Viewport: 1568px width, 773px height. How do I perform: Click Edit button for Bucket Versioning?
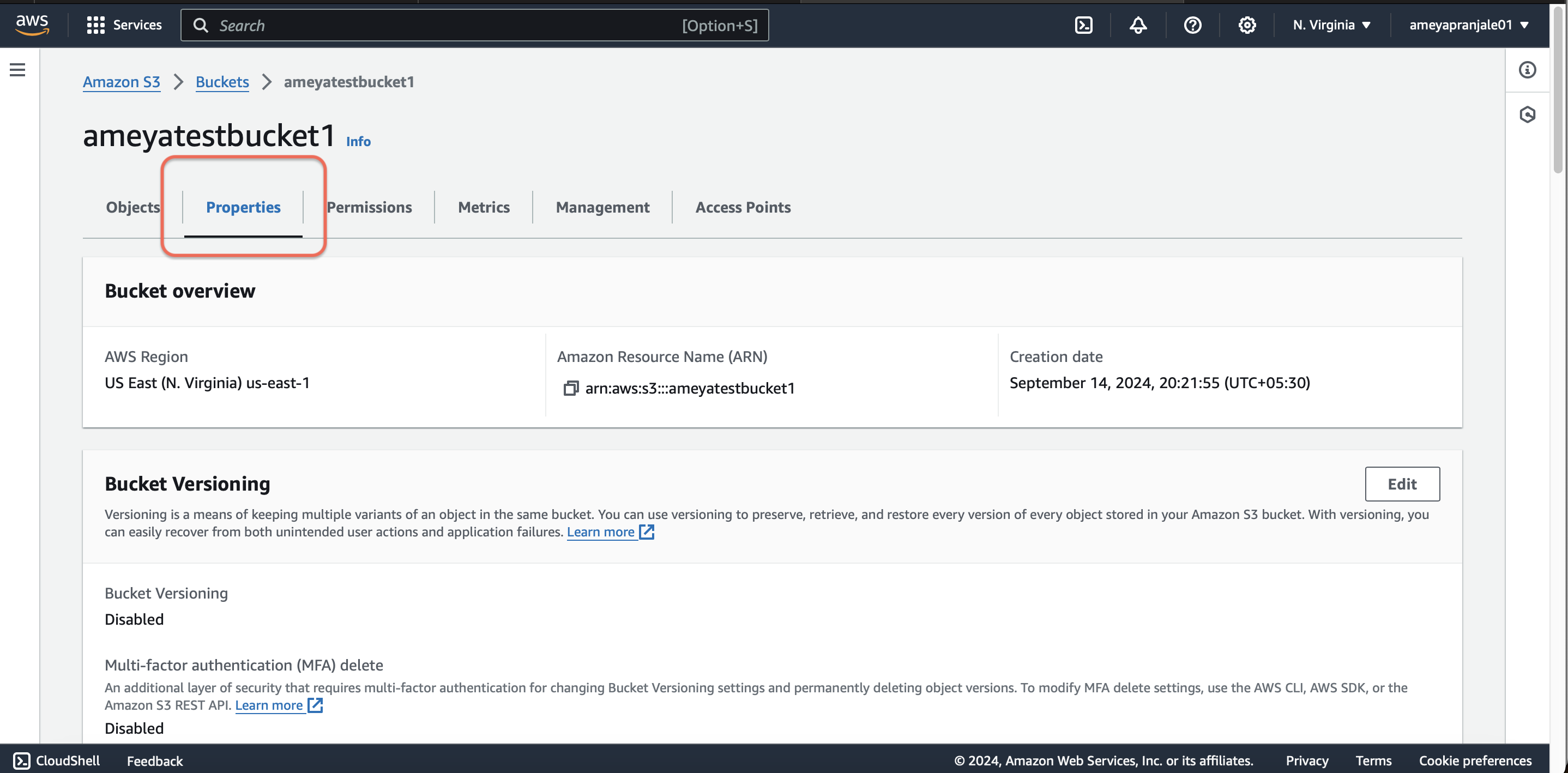[1402, 483]
